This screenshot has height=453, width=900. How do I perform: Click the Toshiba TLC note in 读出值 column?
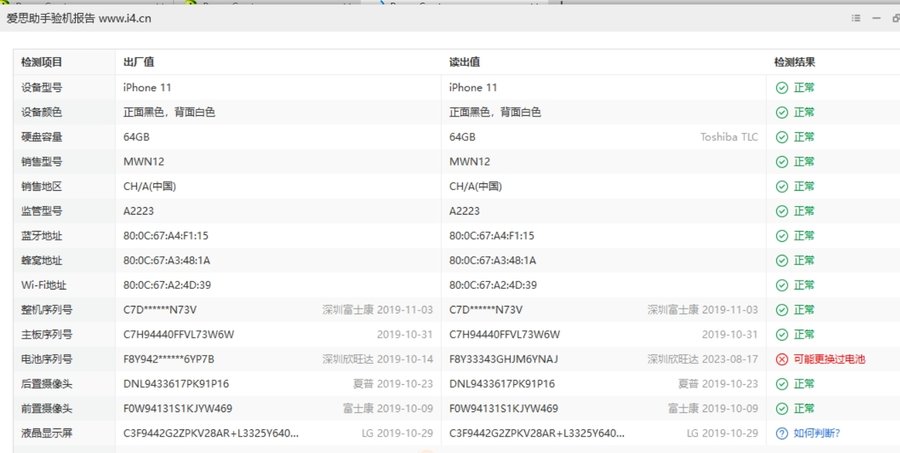729,137
